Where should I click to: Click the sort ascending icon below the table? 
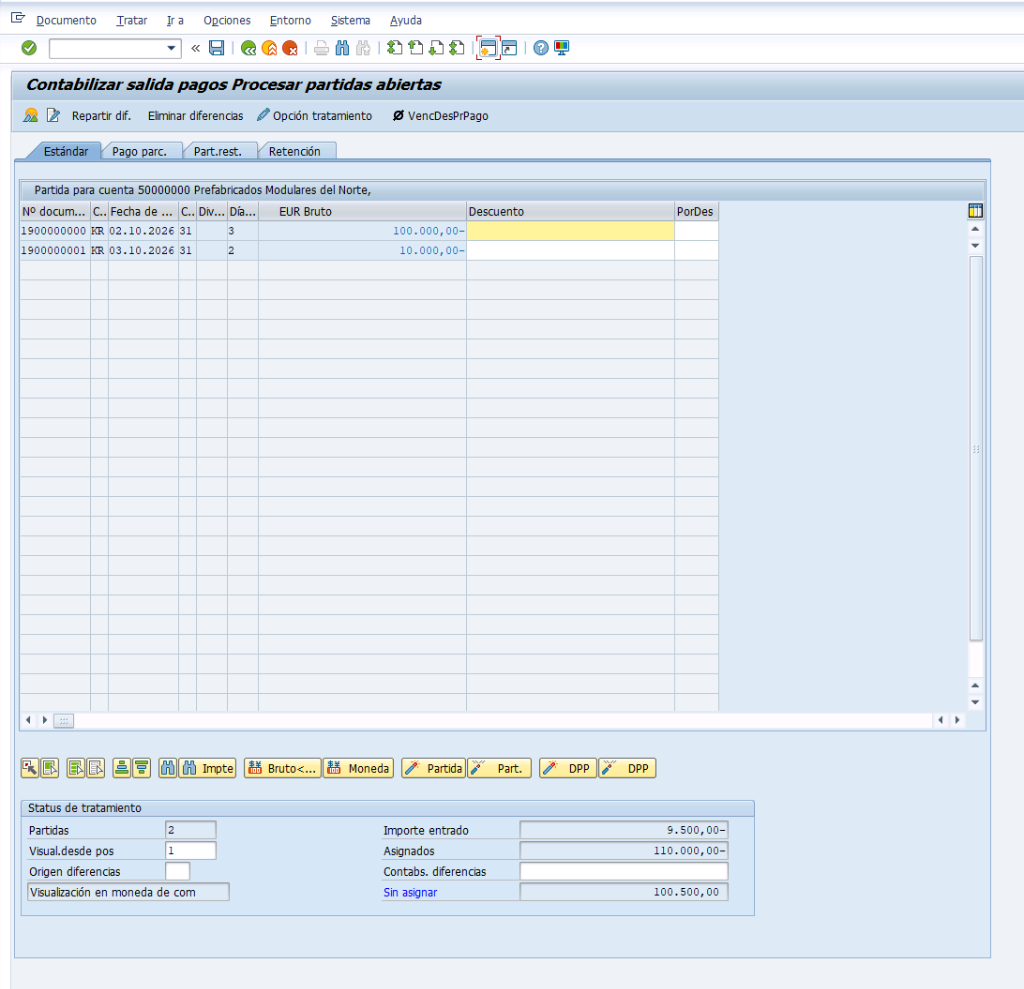point(121,768)
